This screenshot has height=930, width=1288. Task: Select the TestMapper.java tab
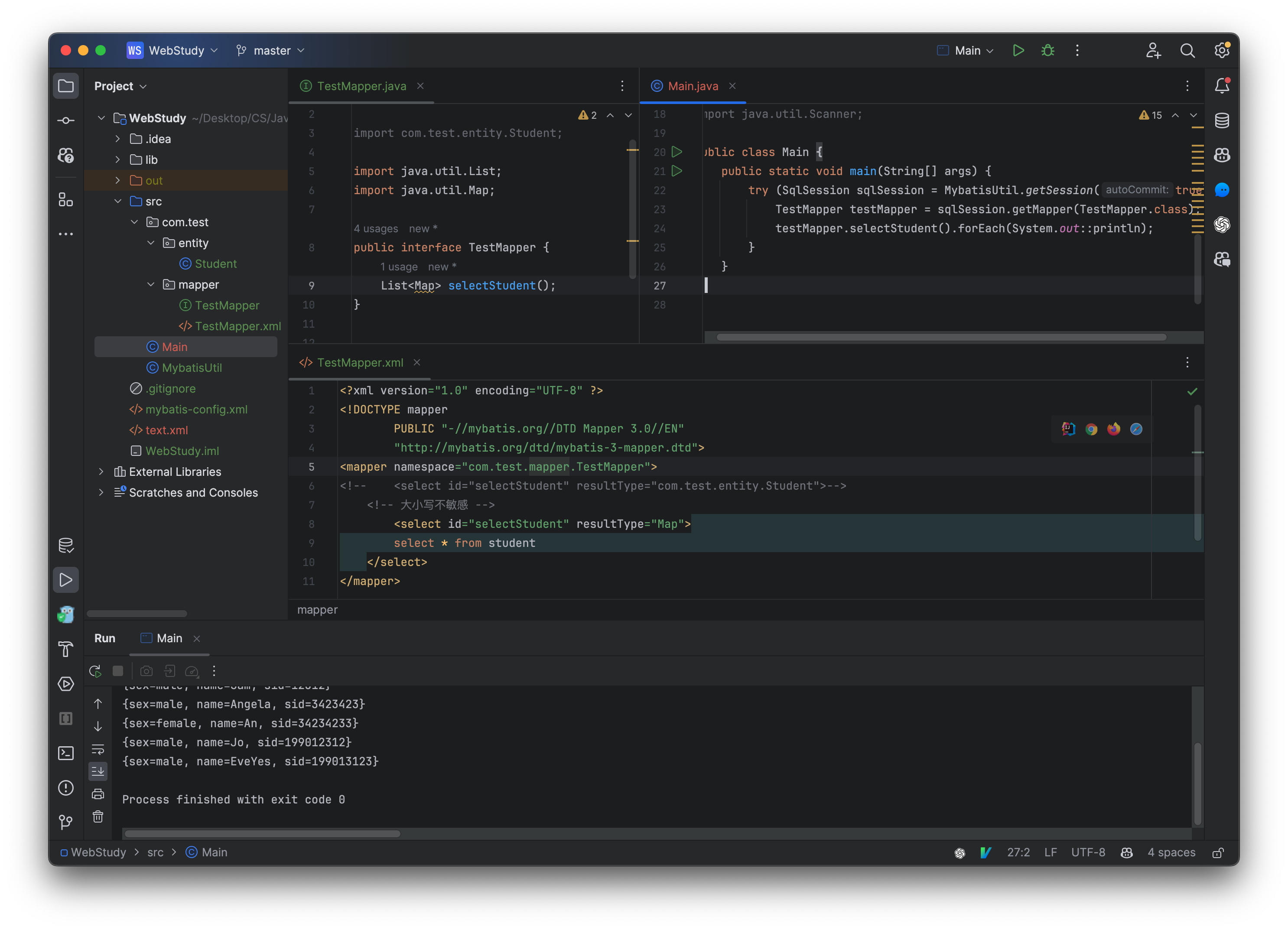coord(361,85)
